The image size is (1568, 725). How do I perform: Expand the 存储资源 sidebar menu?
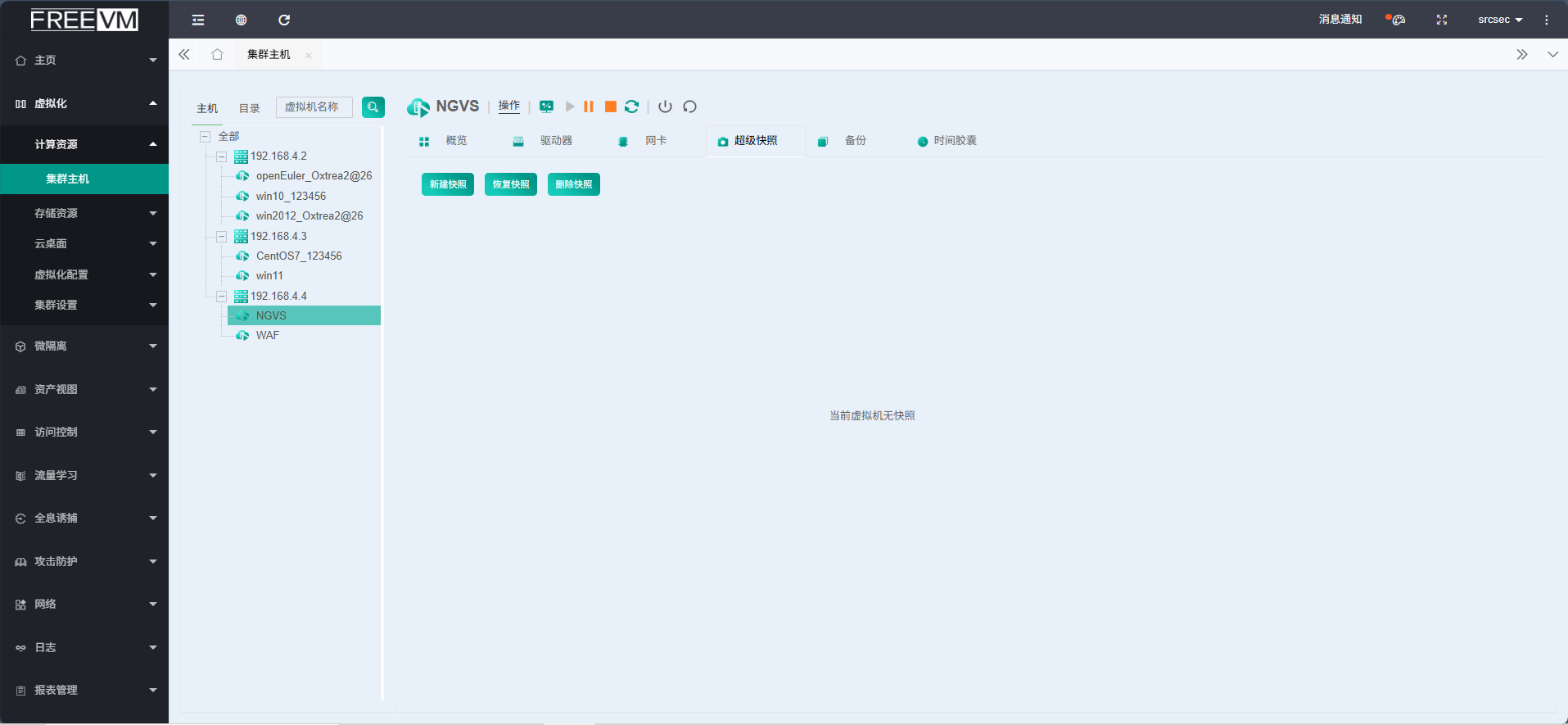[x=84, y=213]
